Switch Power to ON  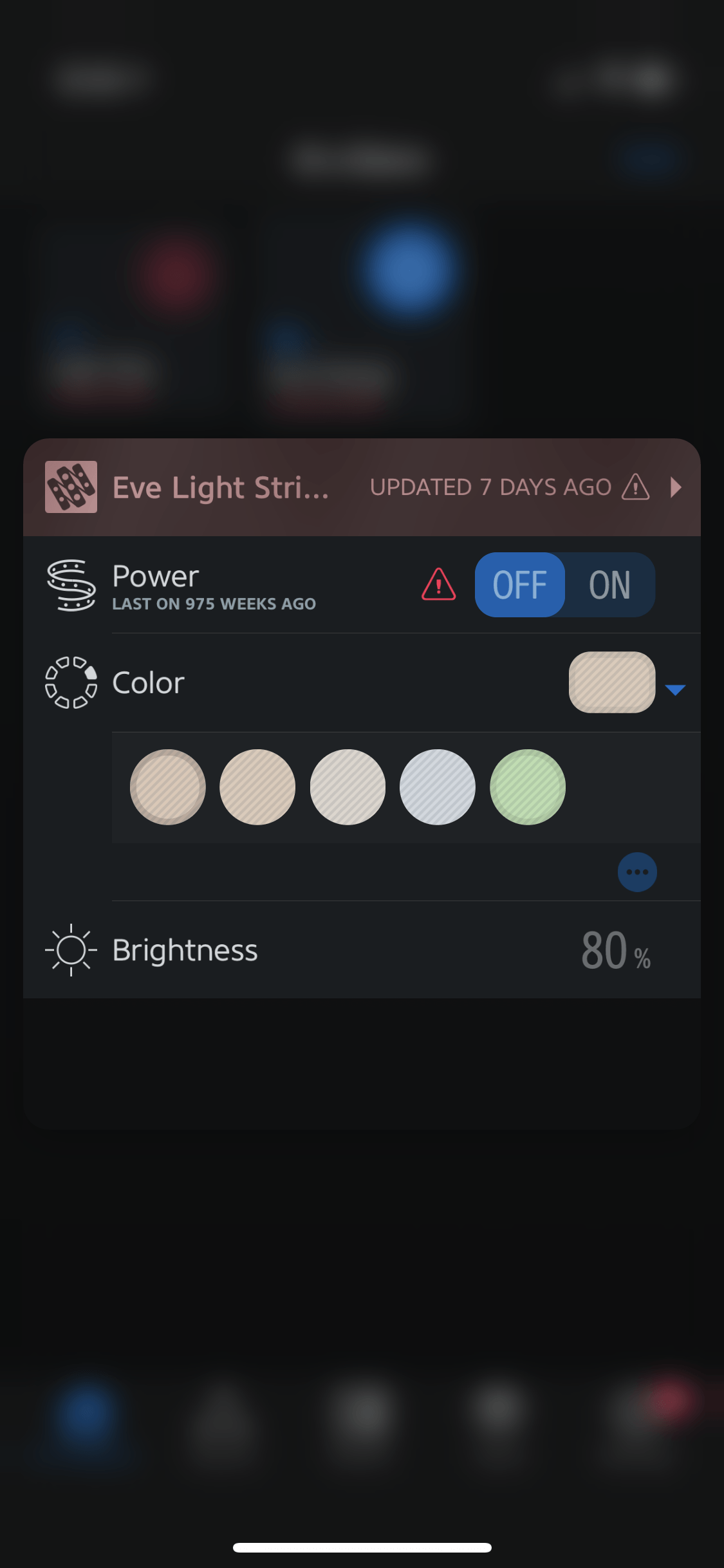(609, 584)
